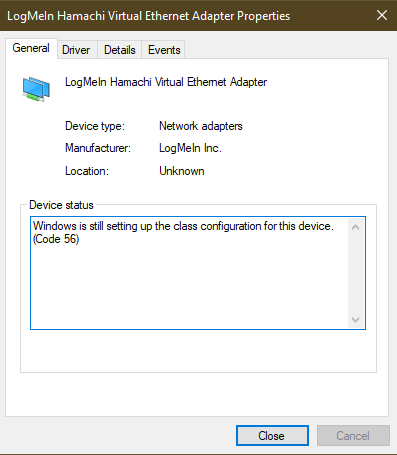This screenshot has width=397, height=455.
Task: Click the 'LogMeIn Inc.' manufacturer value
Action: point(190,148)
